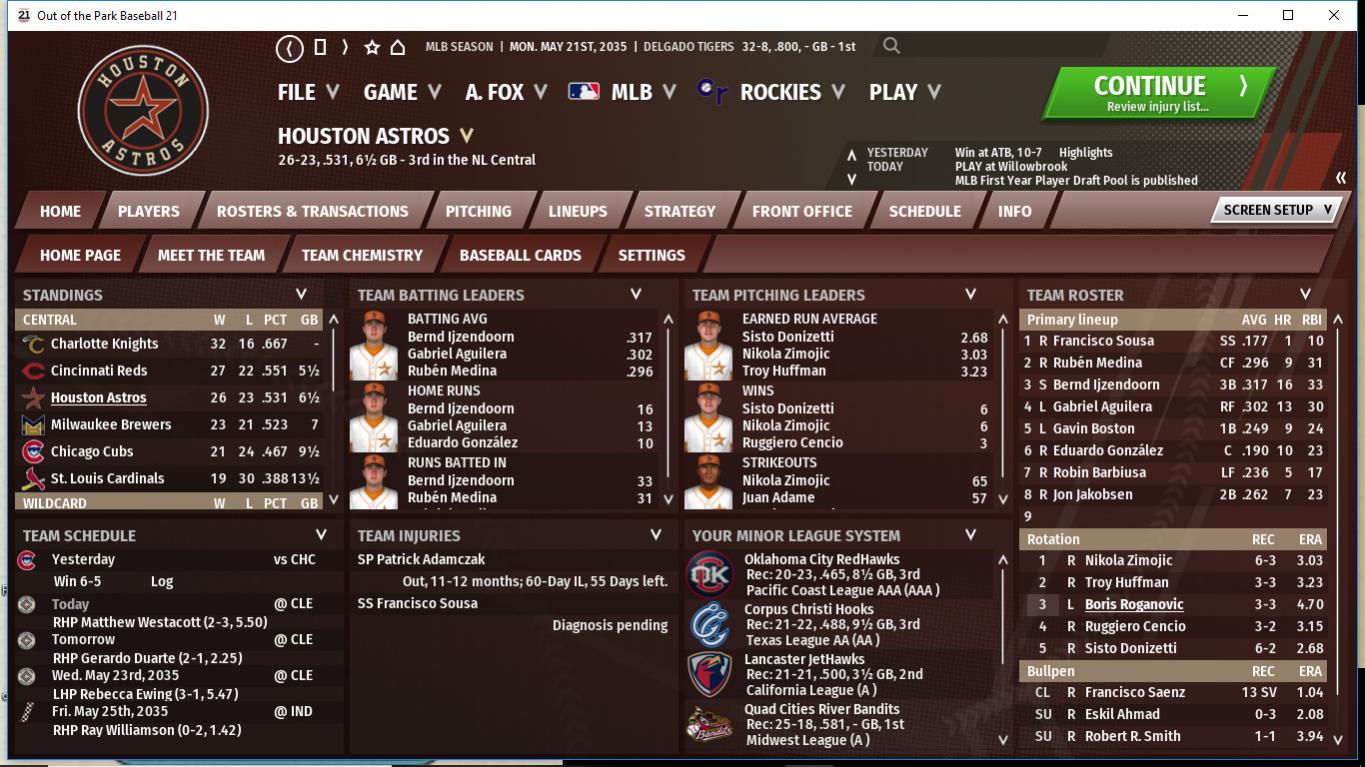Viewport: 1365px width, 767px height.
Task: Click the Quad Cities River Bandits logo
Action: pos(709,724)
